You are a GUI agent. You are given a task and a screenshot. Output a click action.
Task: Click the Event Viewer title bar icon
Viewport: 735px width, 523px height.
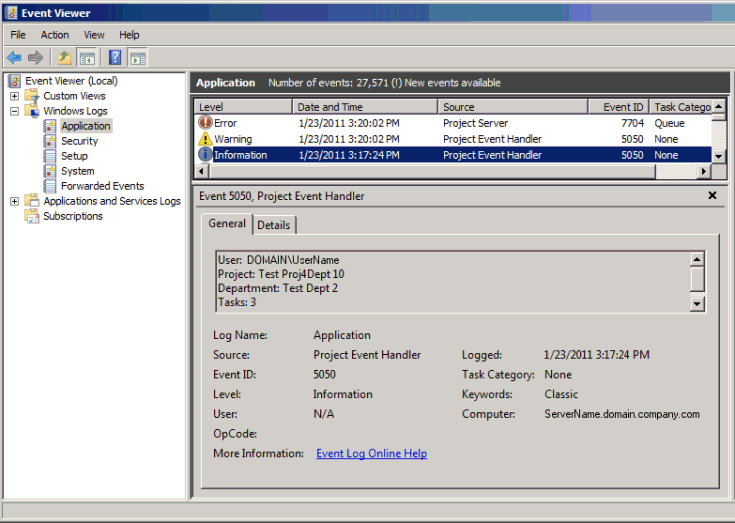pos(12,13)
